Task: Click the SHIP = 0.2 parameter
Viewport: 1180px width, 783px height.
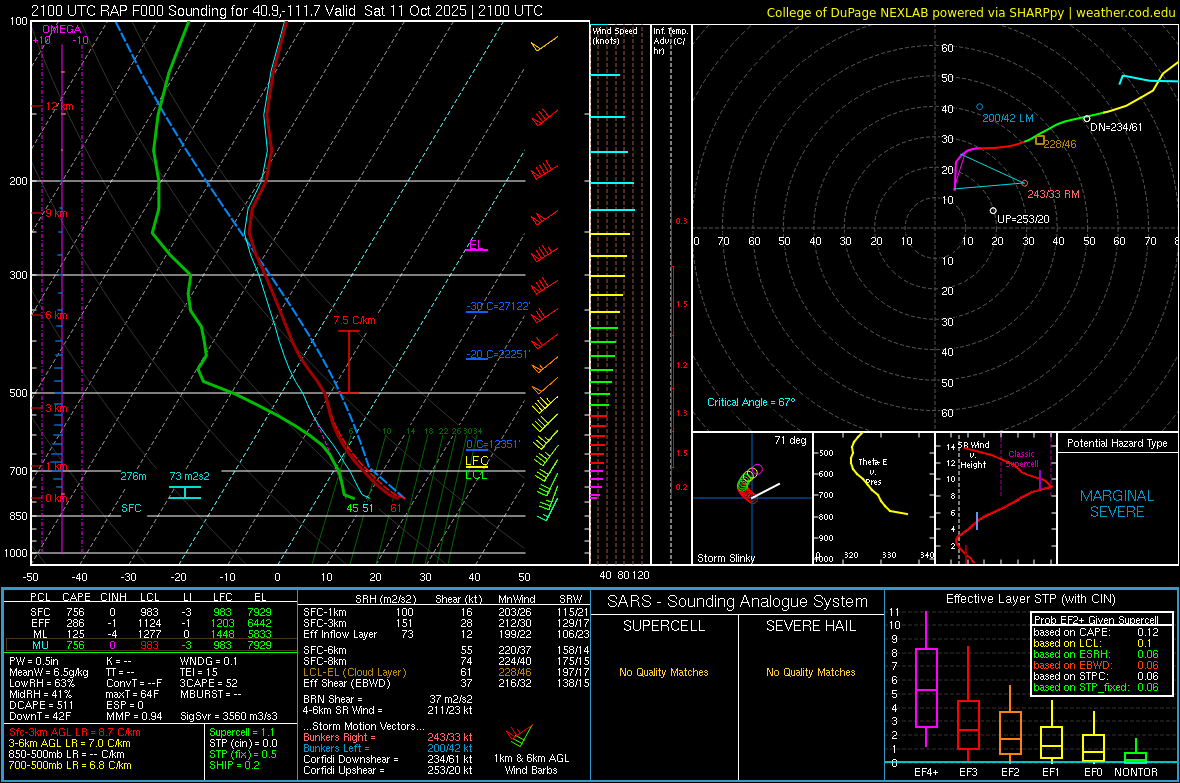Action: pos(234,765)
